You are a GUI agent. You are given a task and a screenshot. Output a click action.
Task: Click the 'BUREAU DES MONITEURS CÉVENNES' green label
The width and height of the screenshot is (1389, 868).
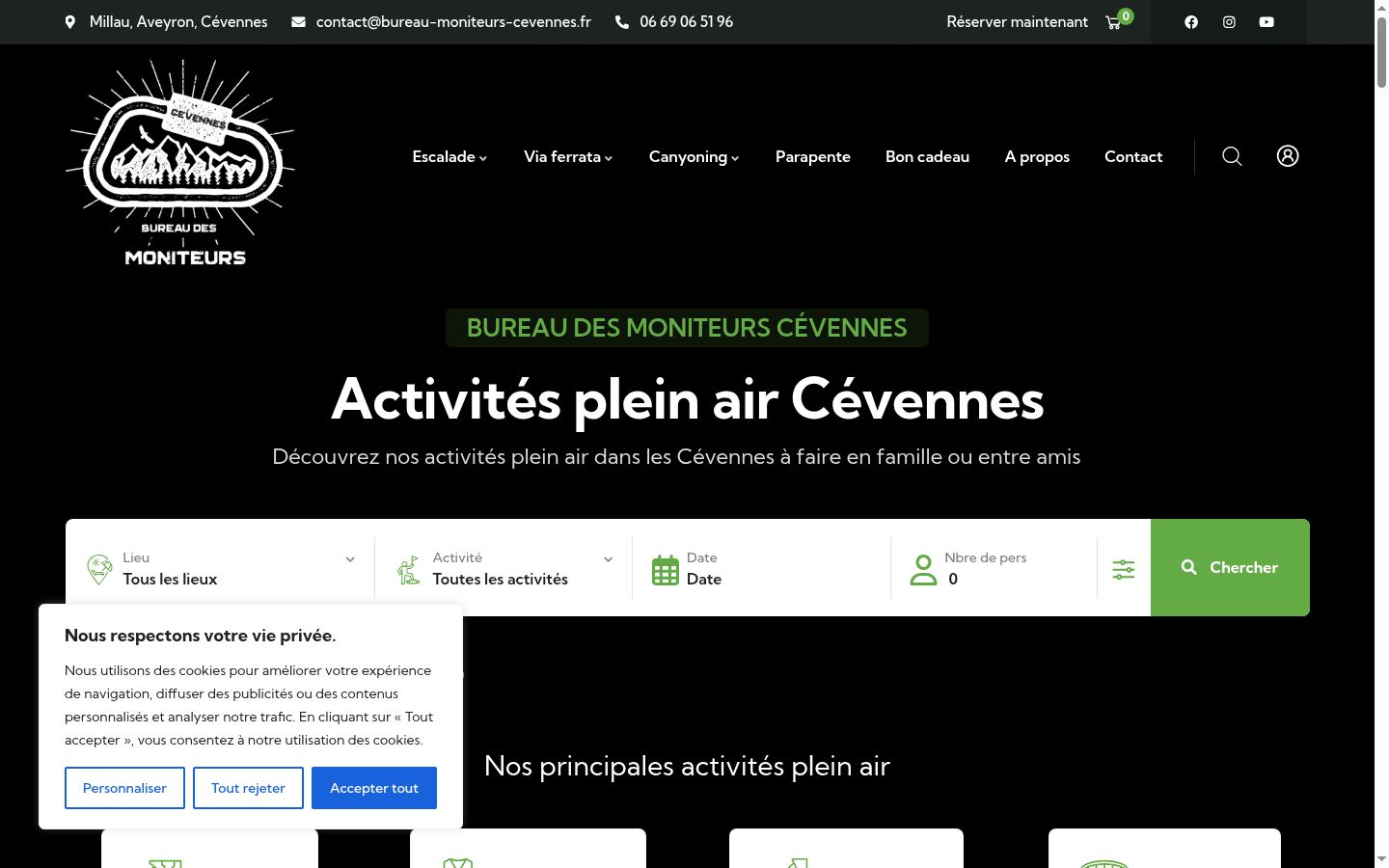[687, 328]
